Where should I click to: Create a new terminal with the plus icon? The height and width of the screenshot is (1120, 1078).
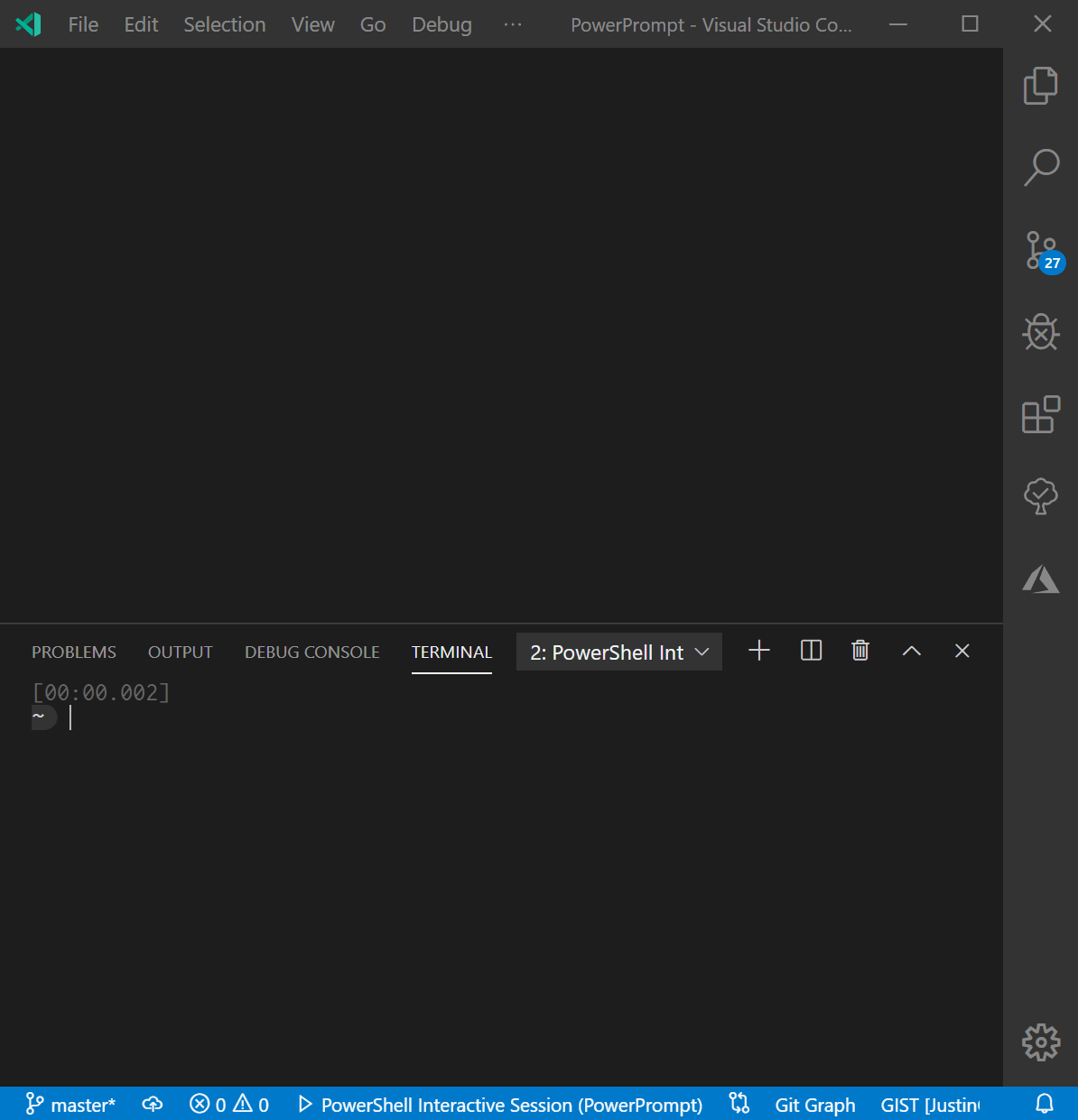coord(758,650)
